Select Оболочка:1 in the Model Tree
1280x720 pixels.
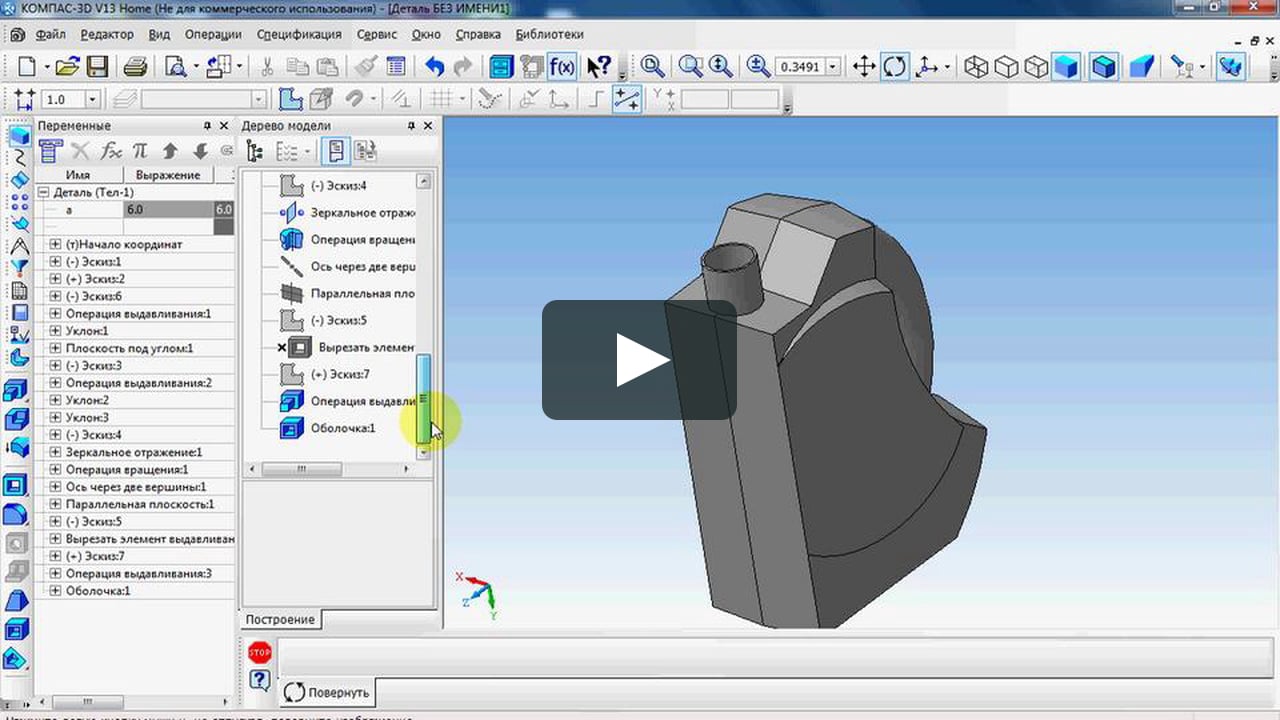[343, 428]
